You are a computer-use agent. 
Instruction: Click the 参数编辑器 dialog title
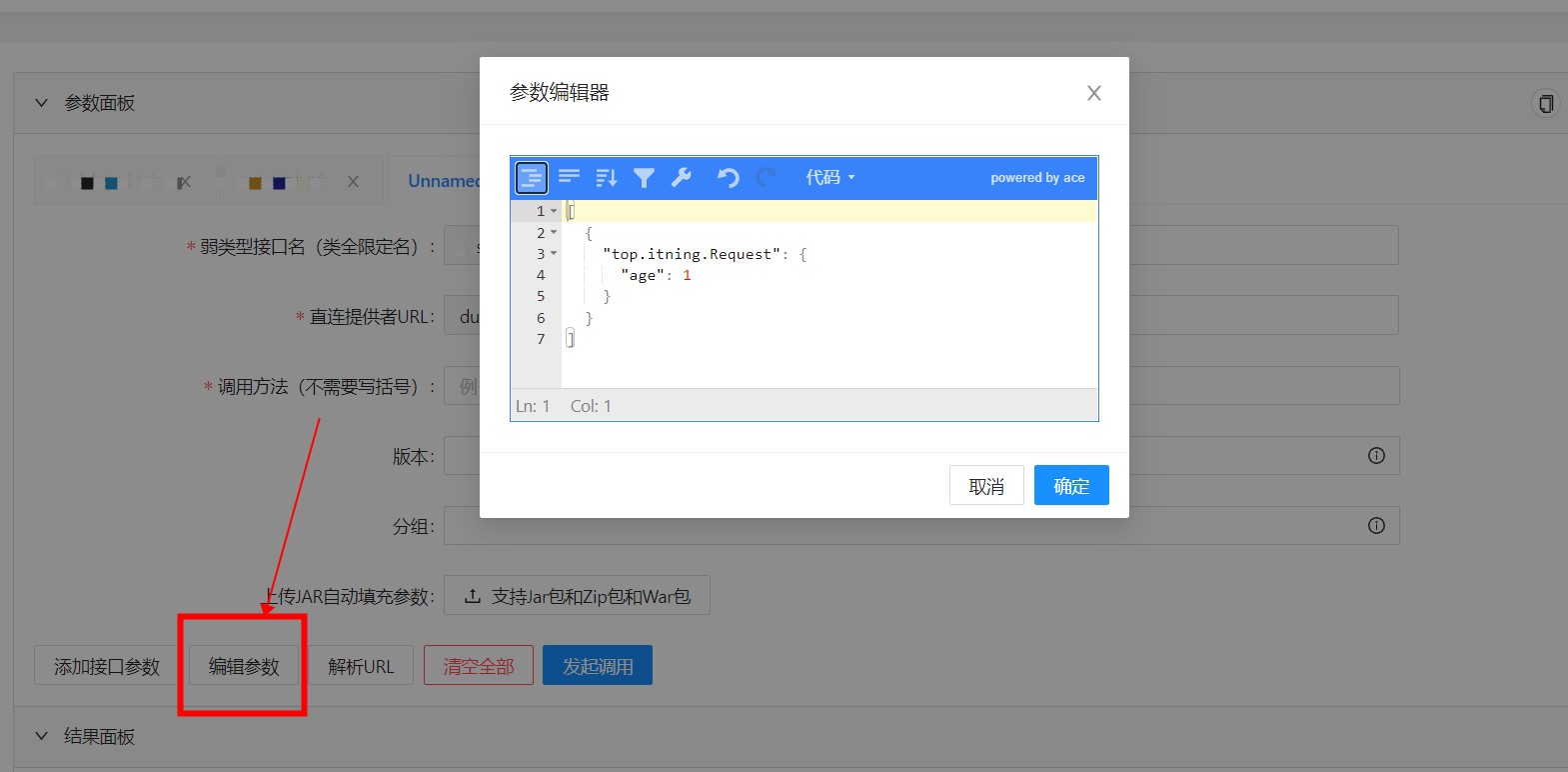tap(560, 93)
